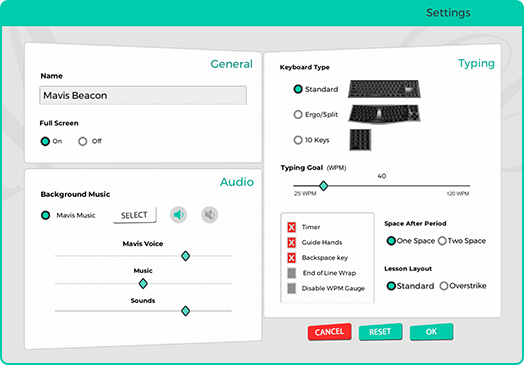Click the SELECT music button
Screen dimensions: 524x365
[x=134, y=215]
